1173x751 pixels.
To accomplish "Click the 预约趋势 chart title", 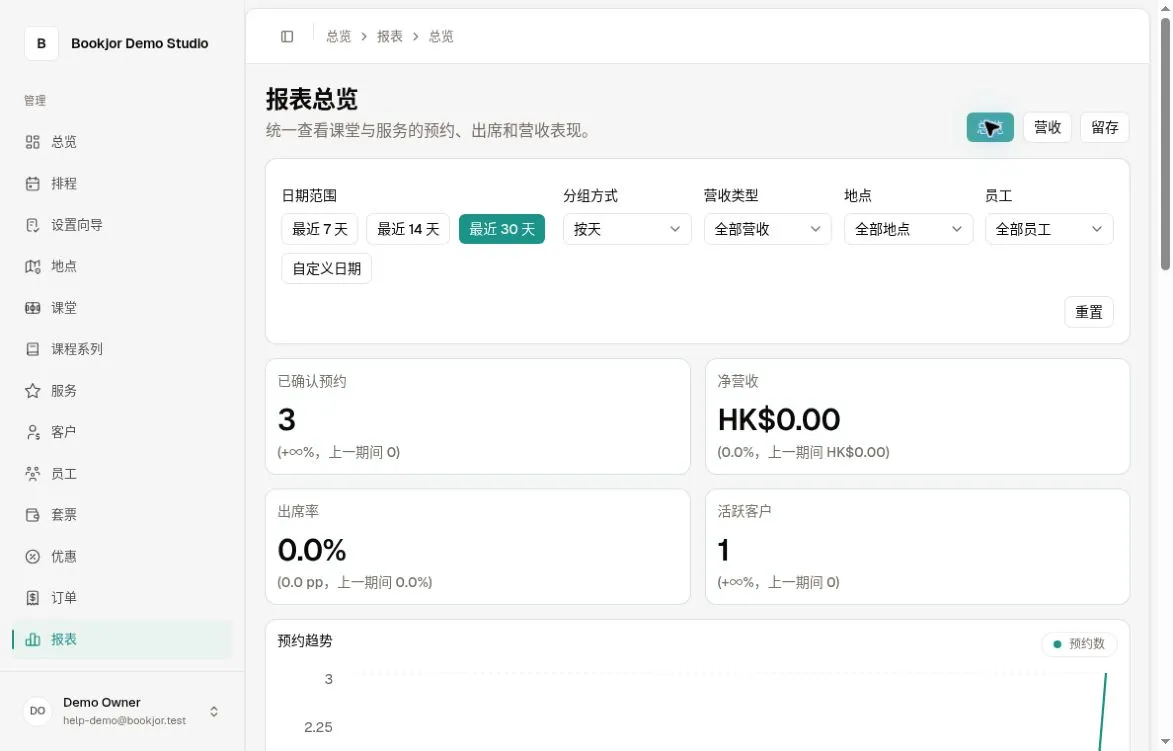I will (305, 641).
